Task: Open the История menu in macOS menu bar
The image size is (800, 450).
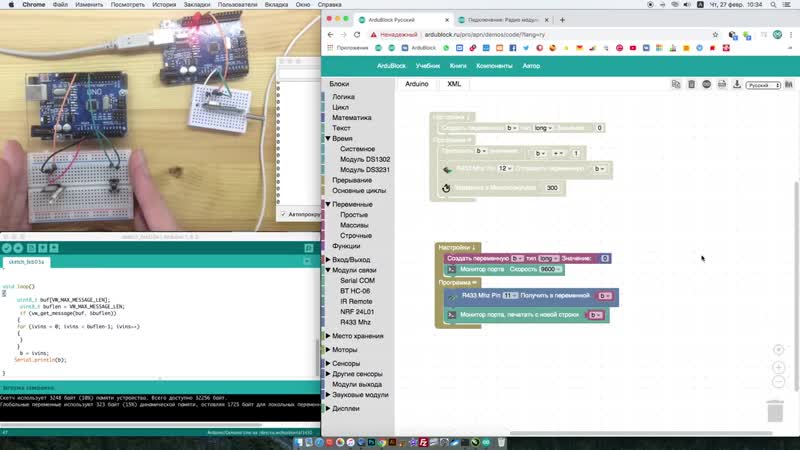Action: point(164,5)
